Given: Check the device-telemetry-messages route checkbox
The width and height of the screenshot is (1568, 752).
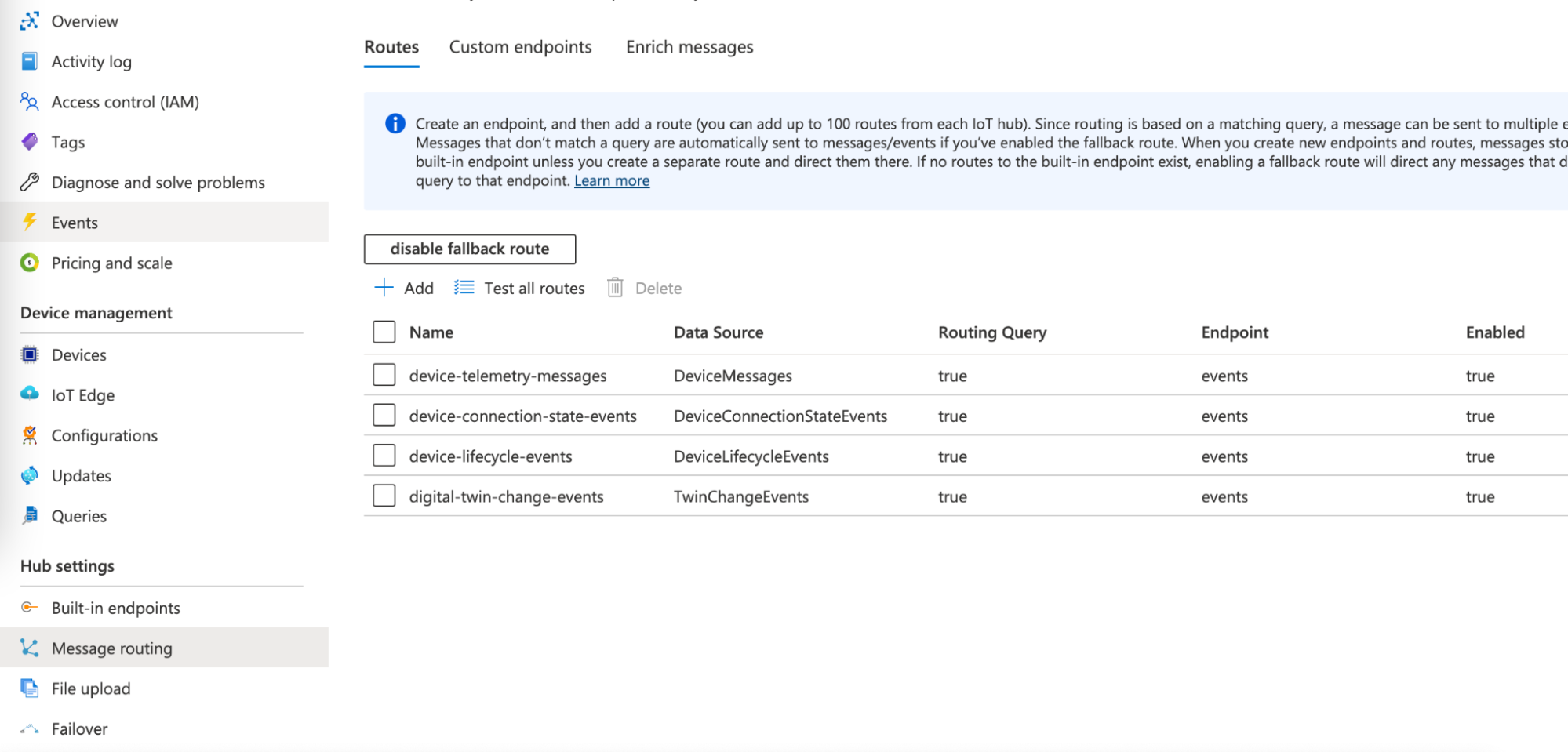Looking at the screenshot, I should 384,375.
